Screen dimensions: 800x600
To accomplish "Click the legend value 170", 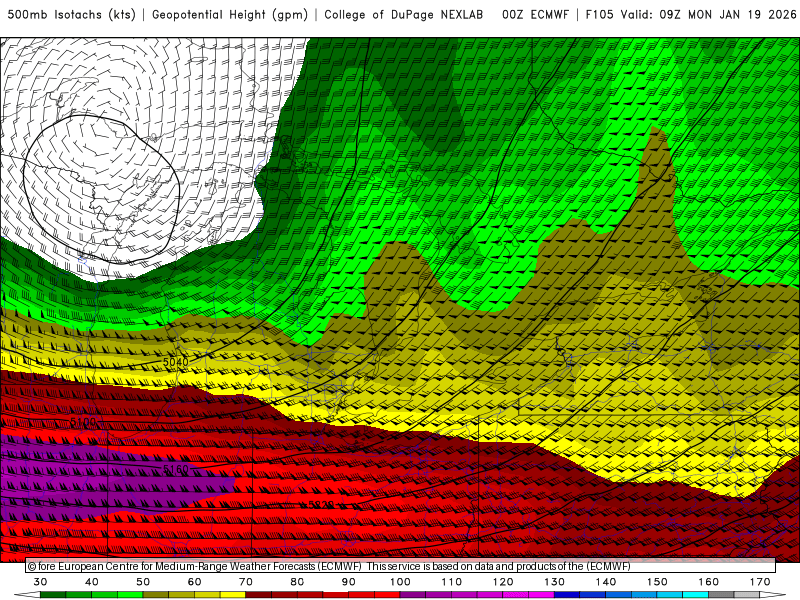I will 760,582.
